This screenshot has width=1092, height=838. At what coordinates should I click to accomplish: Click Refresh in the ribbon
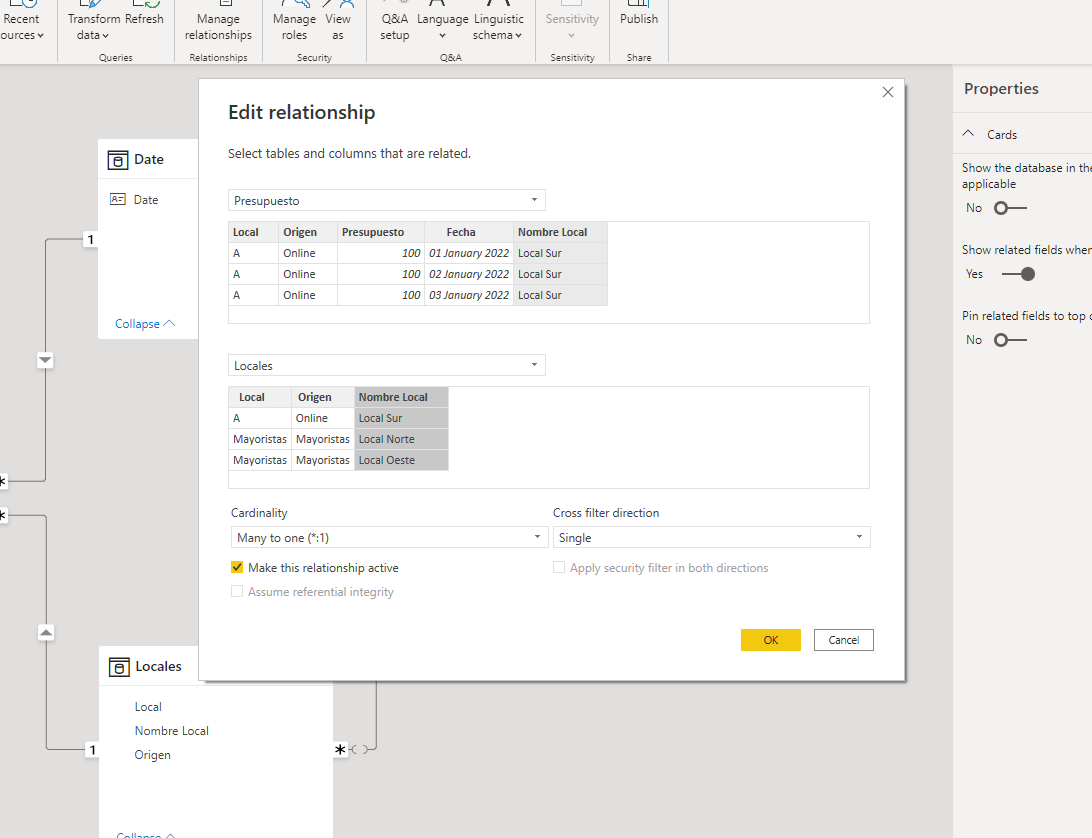[144, 19]
